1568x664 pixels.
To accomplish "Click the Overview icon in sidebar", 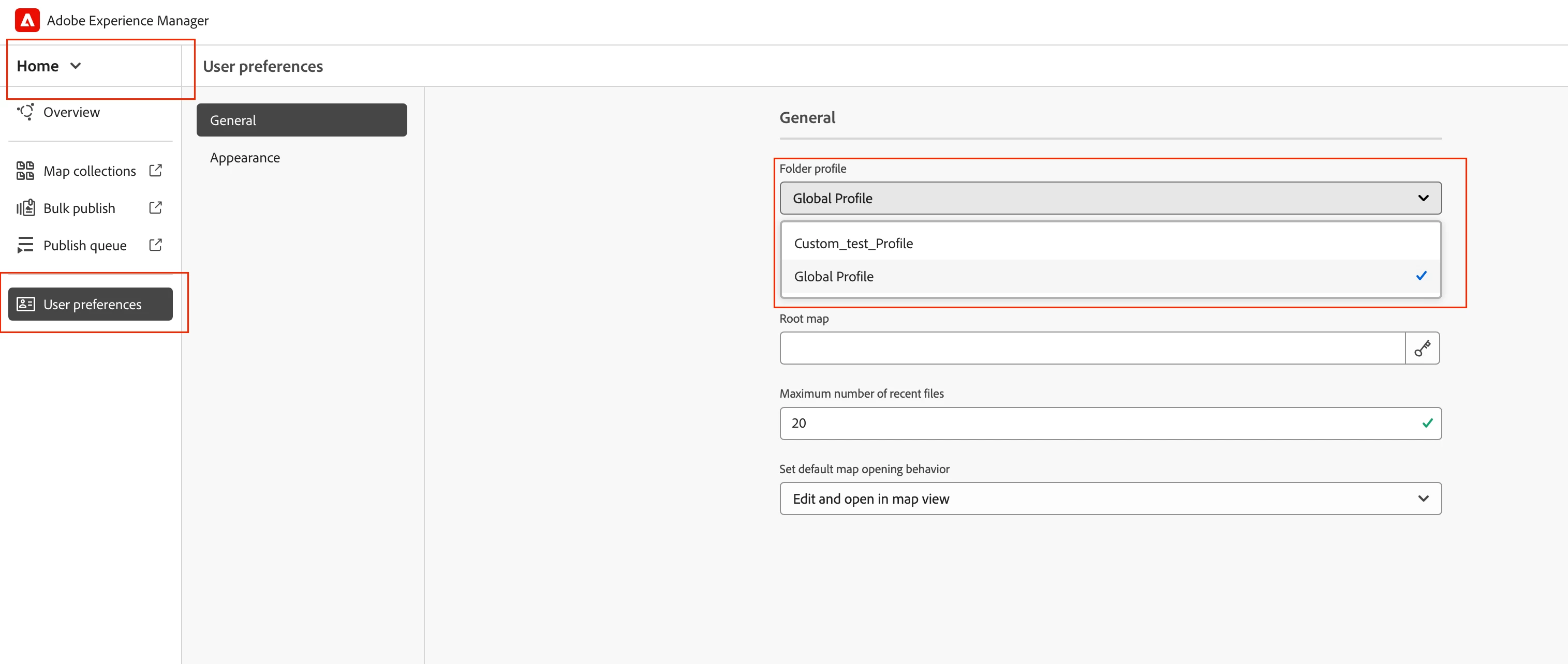I will click(25, 112).
